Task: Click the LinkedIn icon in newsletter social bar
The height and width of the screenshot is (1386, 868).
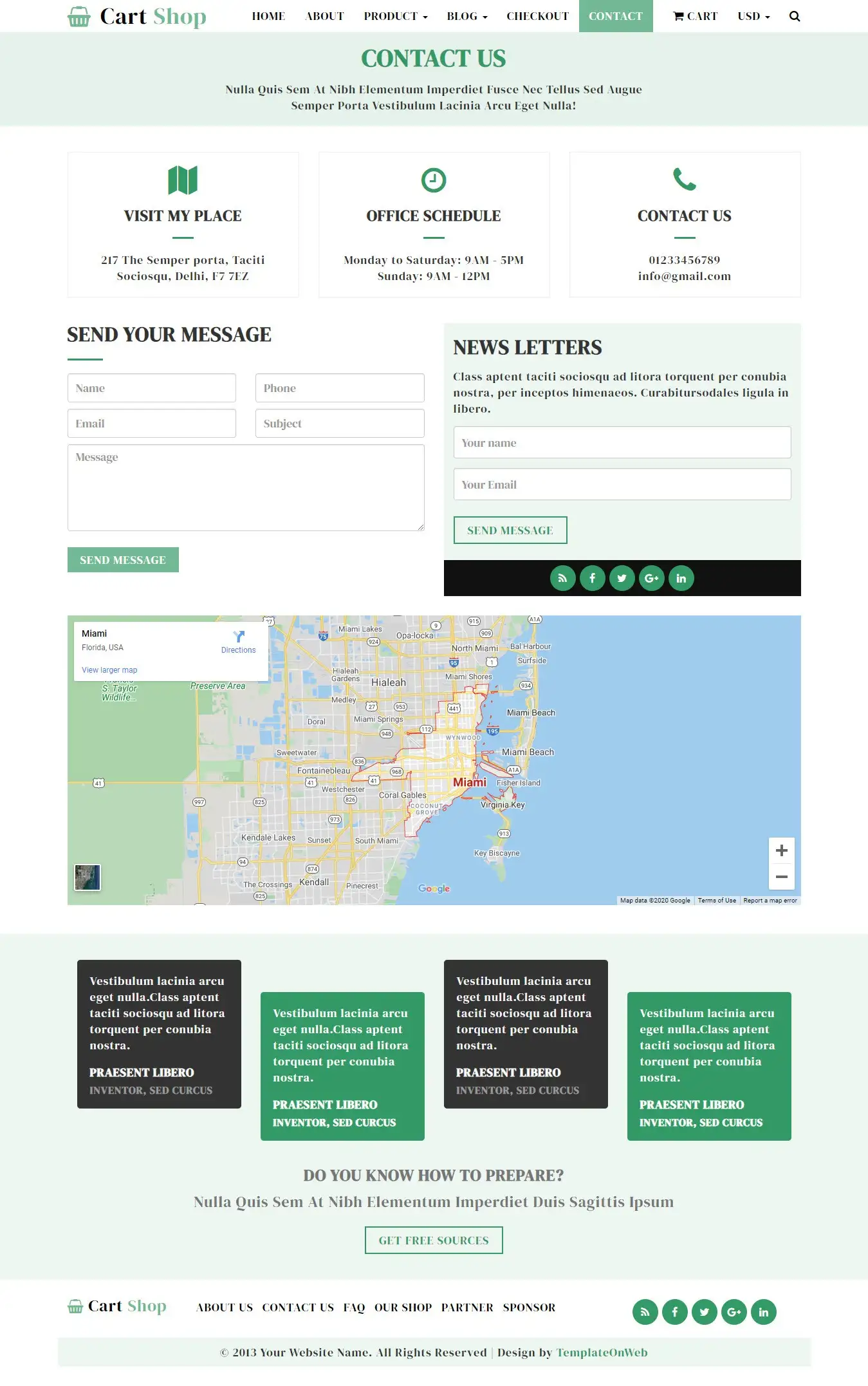Action: (x=681, y=578)
